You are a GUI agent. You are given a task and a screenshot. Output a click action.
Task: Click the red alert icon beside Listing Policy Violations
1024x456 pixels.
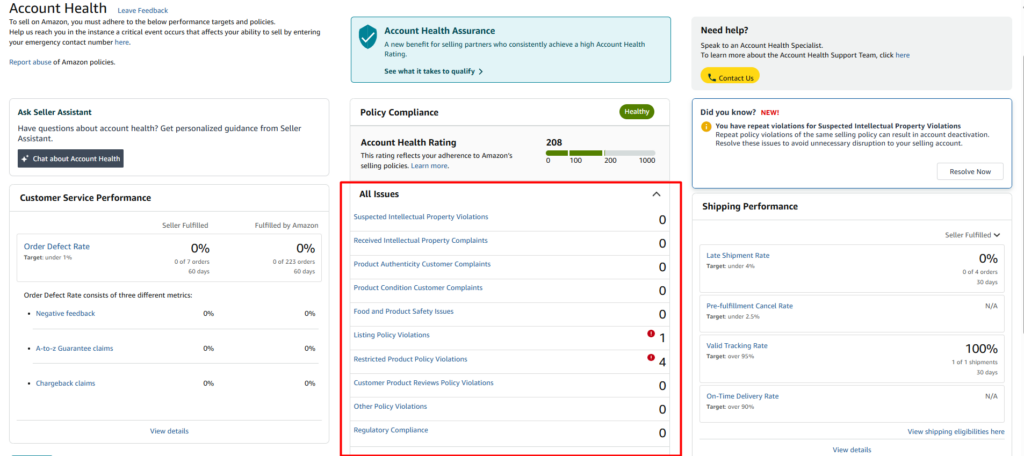point(650,333)
